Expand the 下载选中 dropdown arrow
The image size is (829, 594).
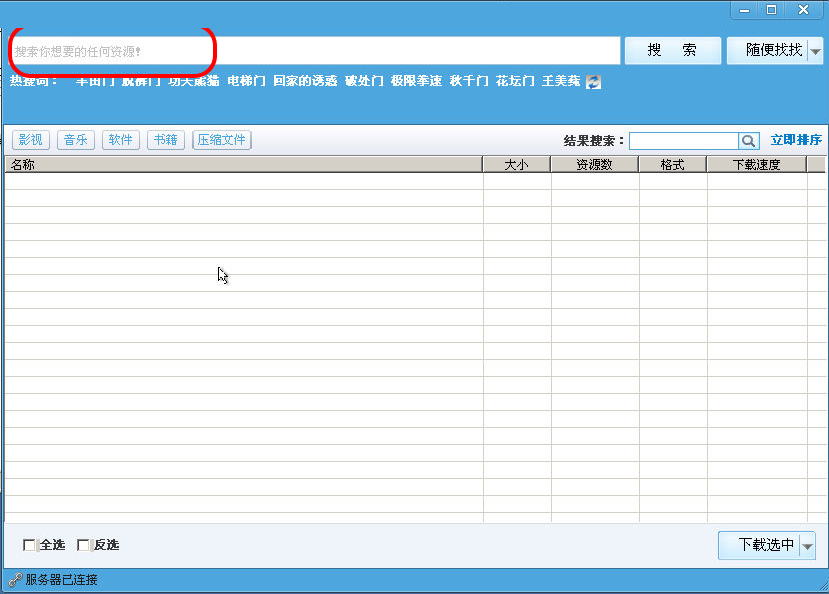tap(807, 546)
